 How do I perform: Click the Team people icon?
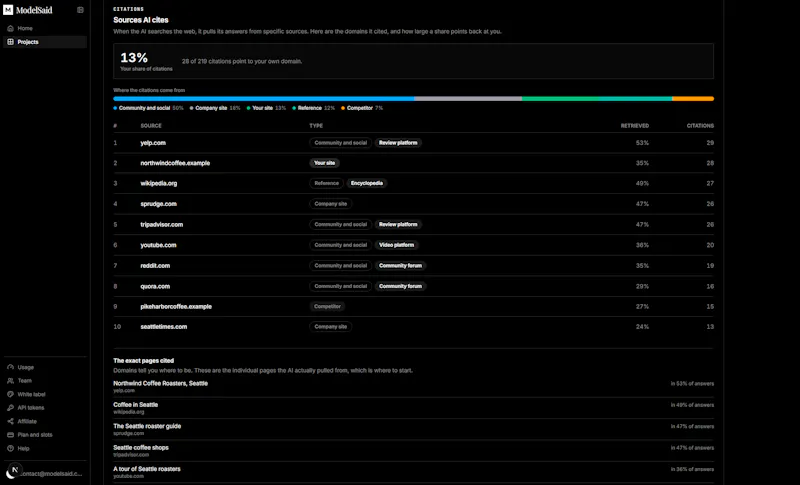tap(10, 380)
